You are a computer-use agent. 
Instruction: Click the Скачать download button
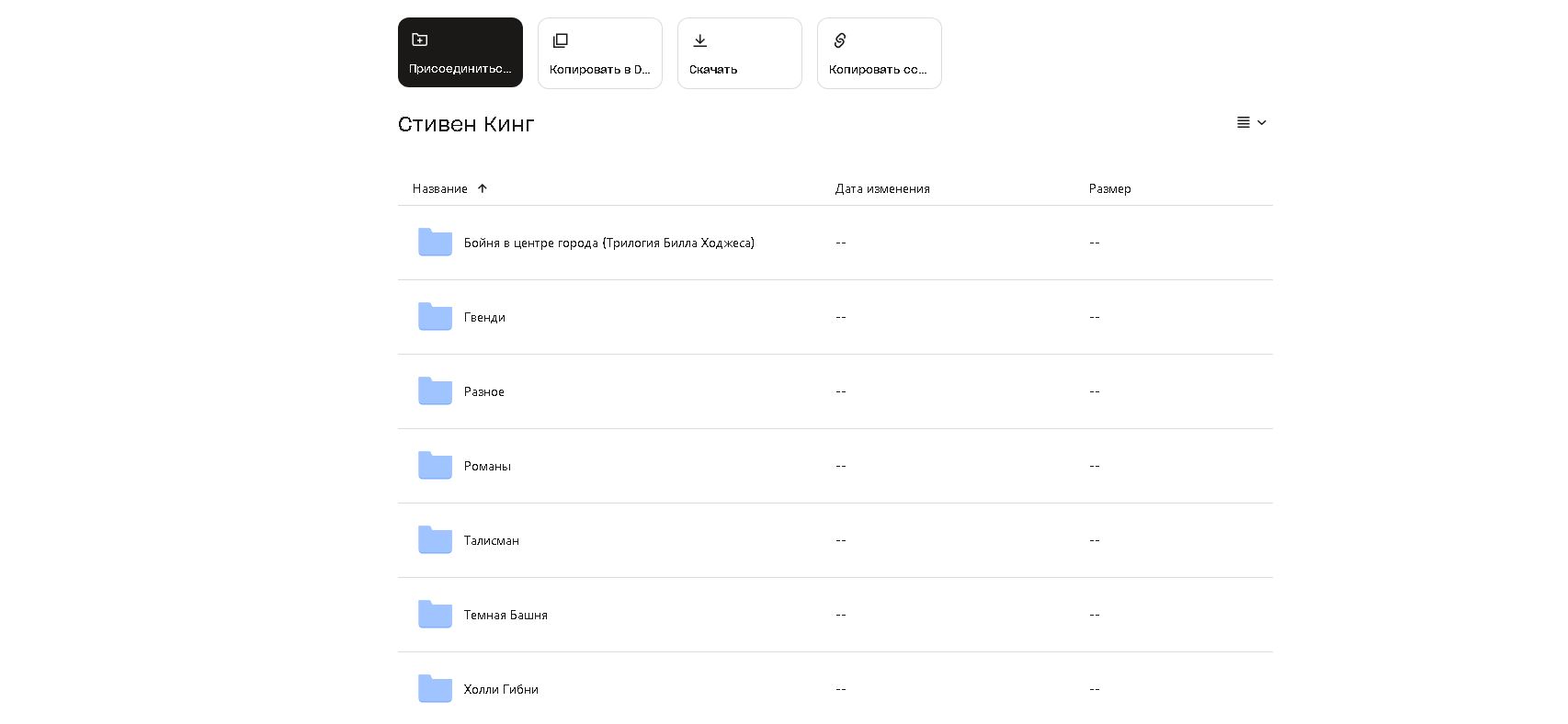pyautogui.click(x=739, y=53)
